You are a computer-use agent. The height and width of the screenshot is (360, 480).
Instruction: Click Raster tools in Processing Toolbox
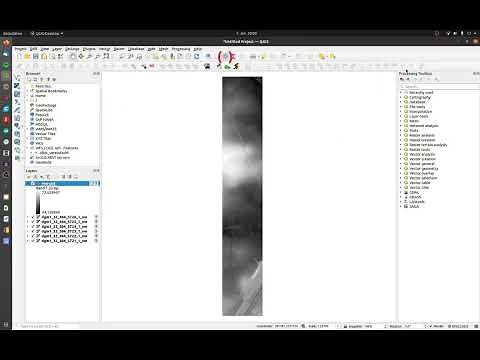(x=420, y=150)
